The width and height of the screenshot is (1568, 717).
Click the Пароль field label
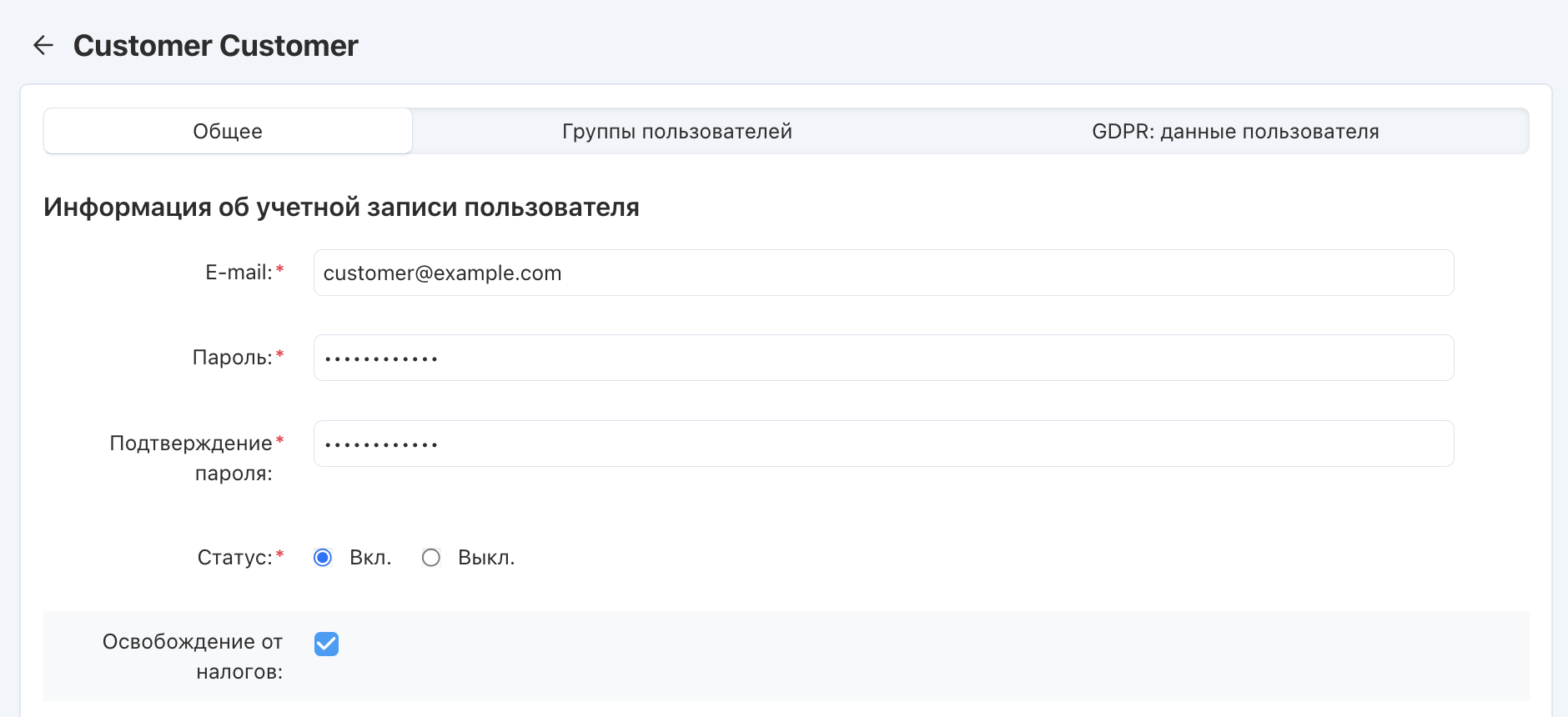[x=232, y=358]
